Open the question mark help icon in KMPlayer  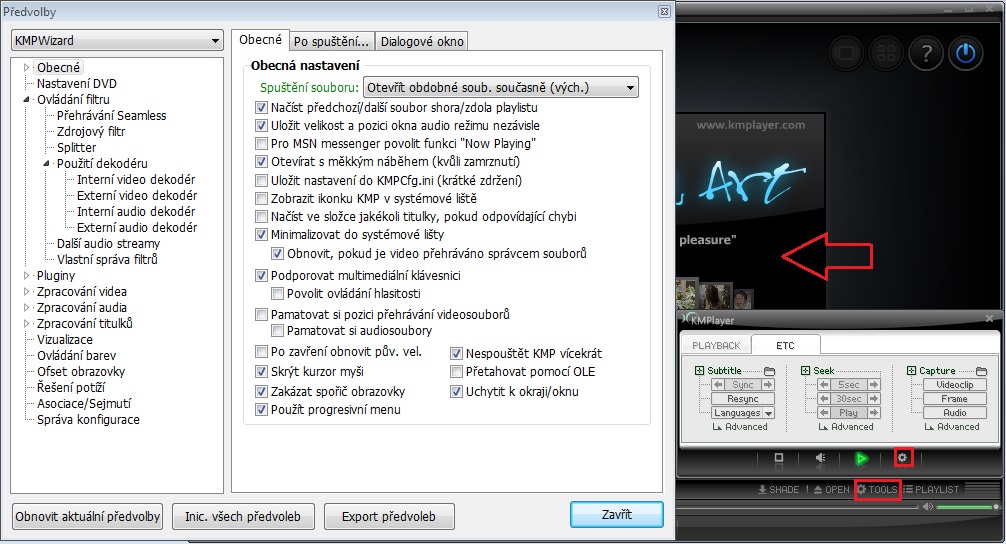(925, 53)
